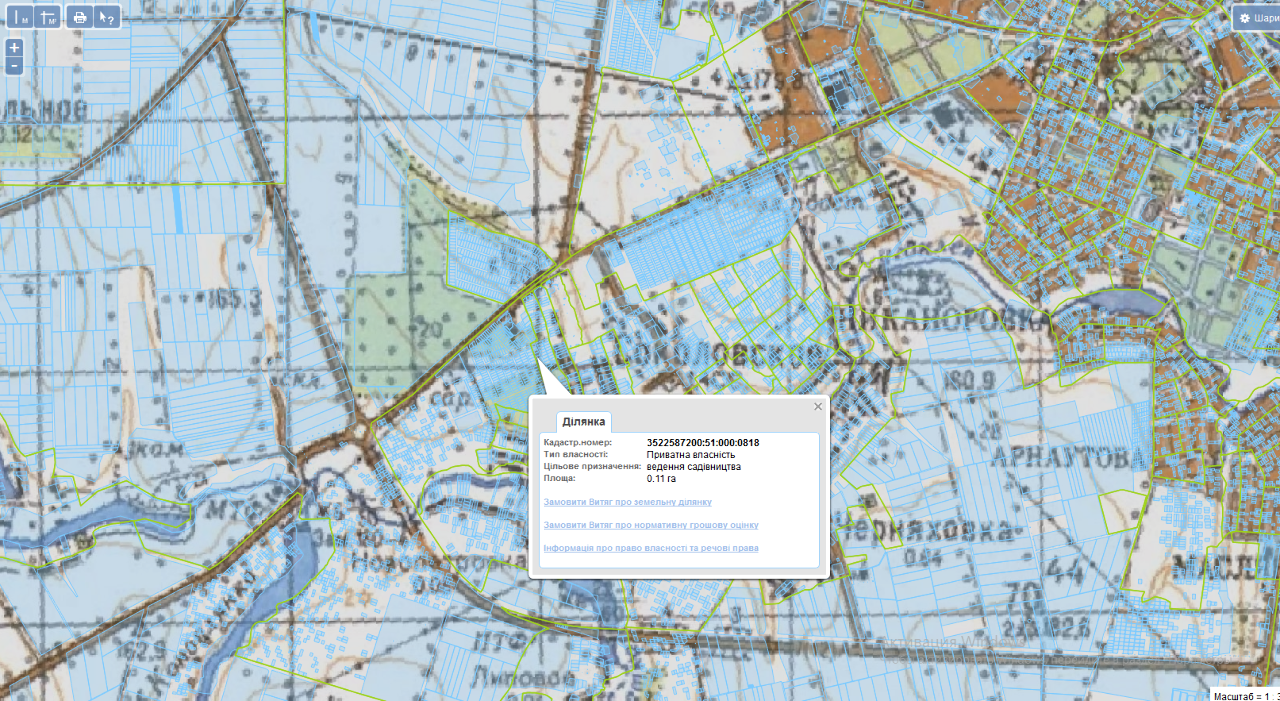Open link Замовити Витяг про земельну ділянку
The height and width of the screenshot is (701, 1280).
(627, 502)
